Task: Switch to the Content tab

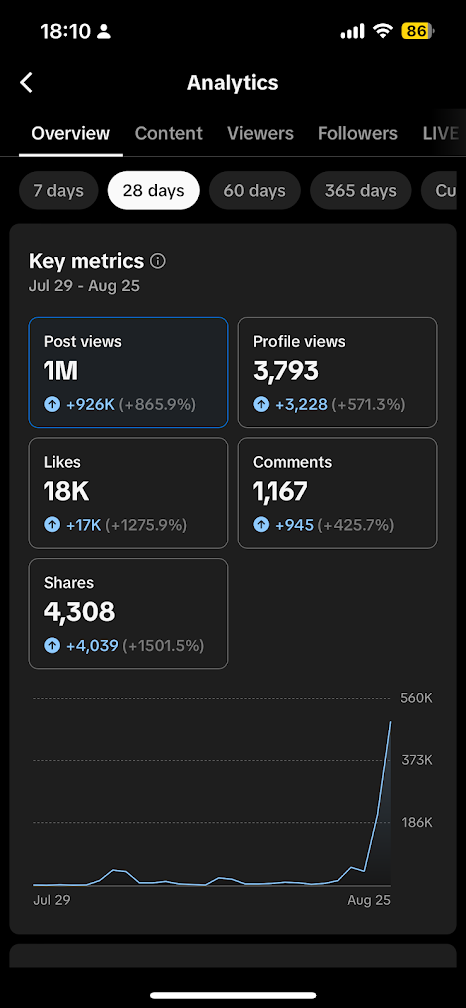Action: click(168, 134)
